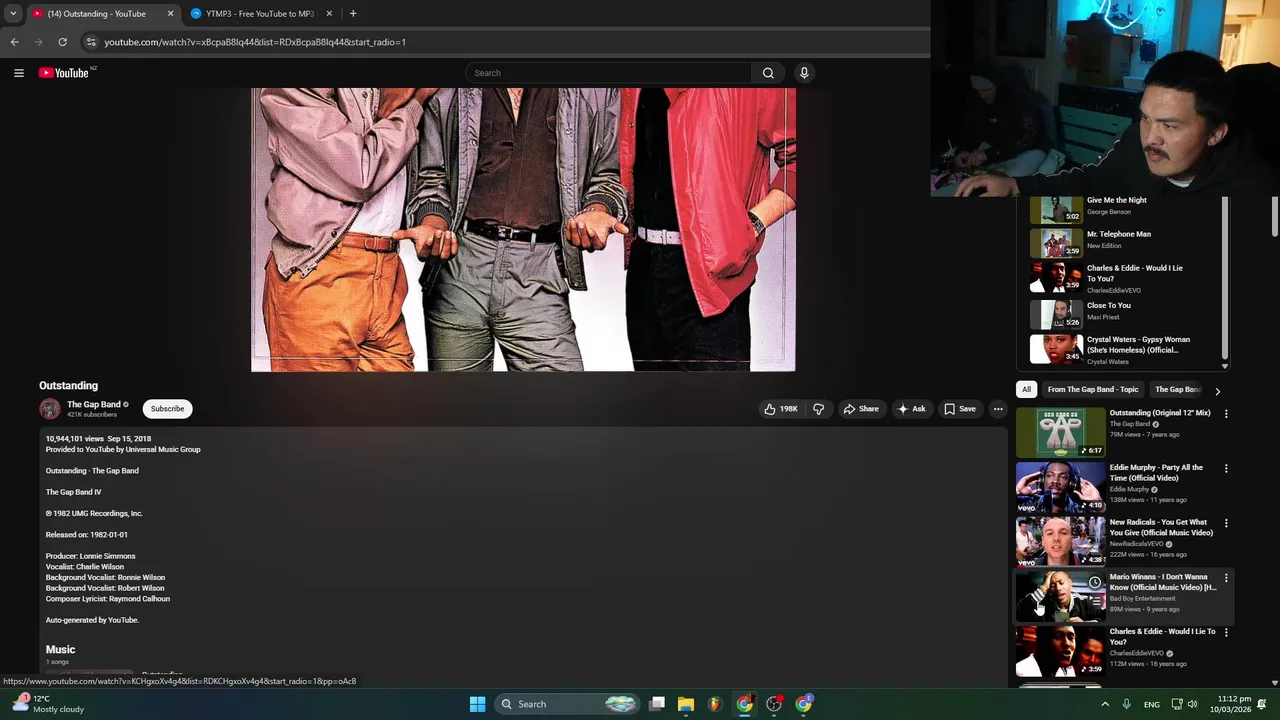The height and width of the screenshot is (720, 1280).
Task: Open The Gap Band channel avatar
Action: click(50, 409)
